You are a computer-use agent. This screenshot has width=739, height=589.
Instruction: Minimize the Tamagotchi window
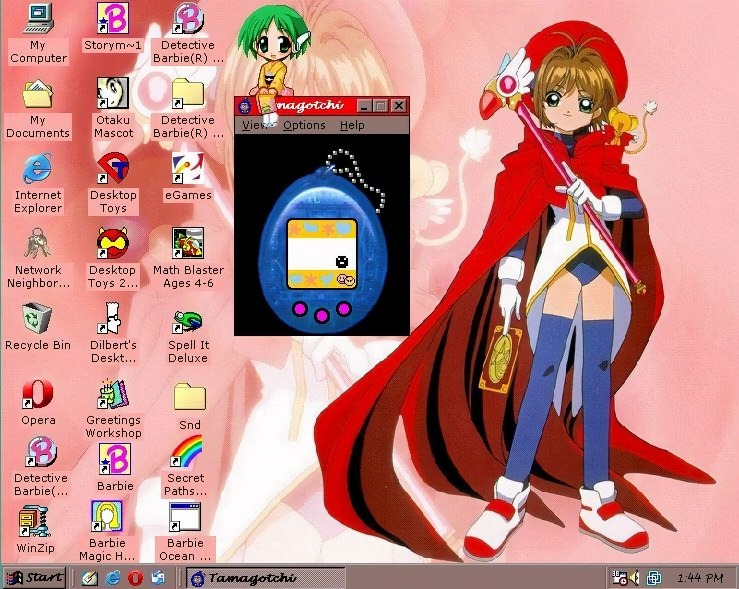click(363, 106)
